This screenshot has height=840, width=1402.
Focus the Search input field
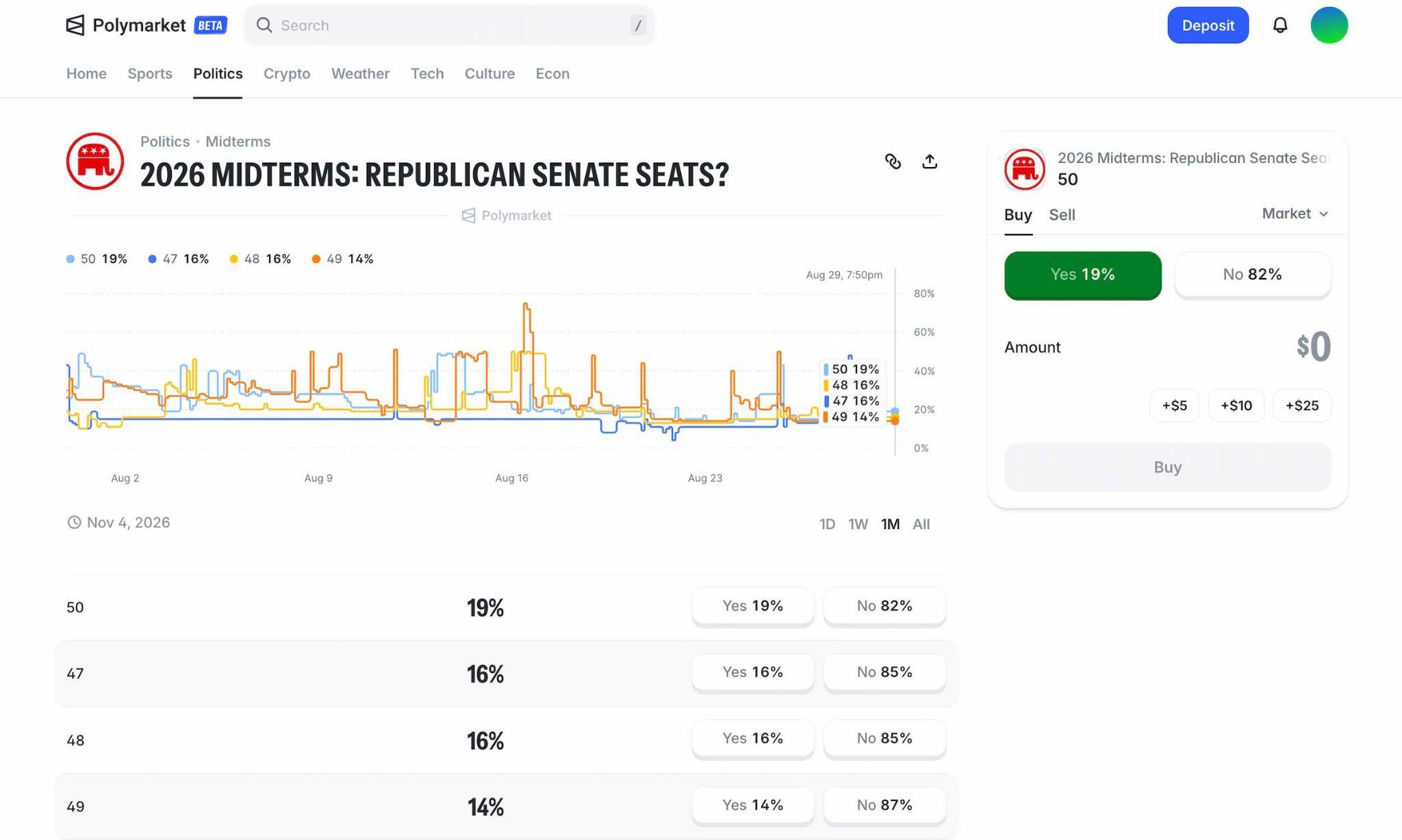tap(449, 25)
